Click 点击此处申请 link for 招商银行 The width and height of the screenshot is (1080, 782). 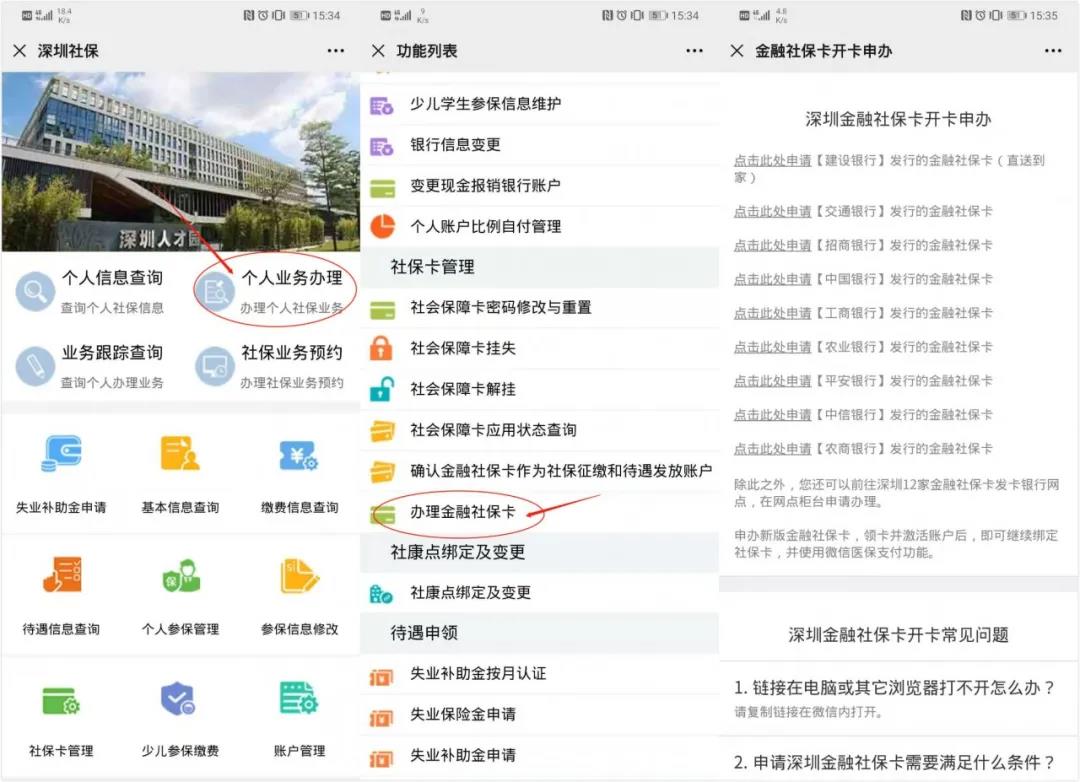(772, 245)
